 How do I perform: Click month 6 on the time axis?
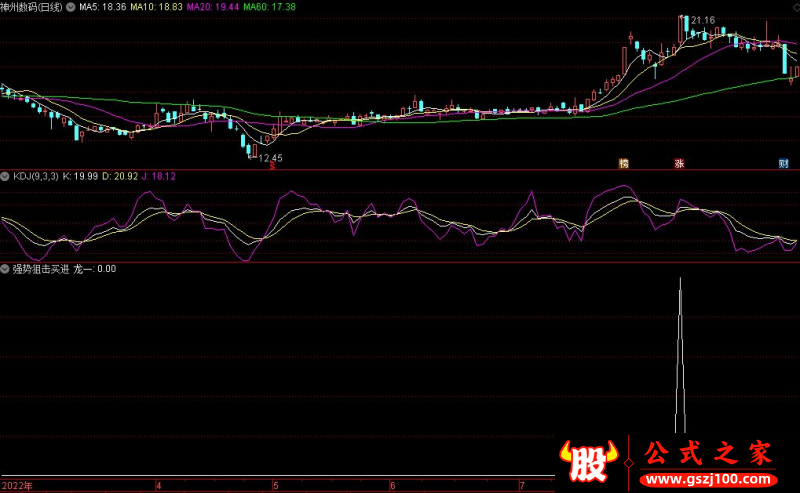tap(393, 486)
